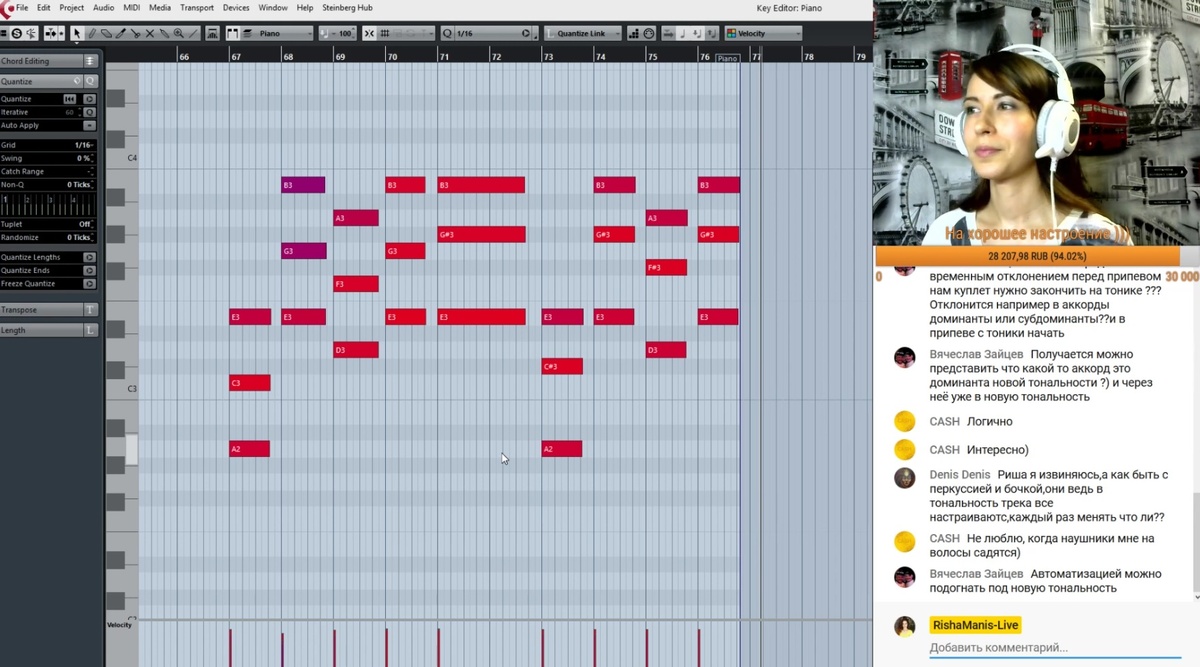
Task: Select the C3 note at bar 67
Action: [x=249, y=383]
